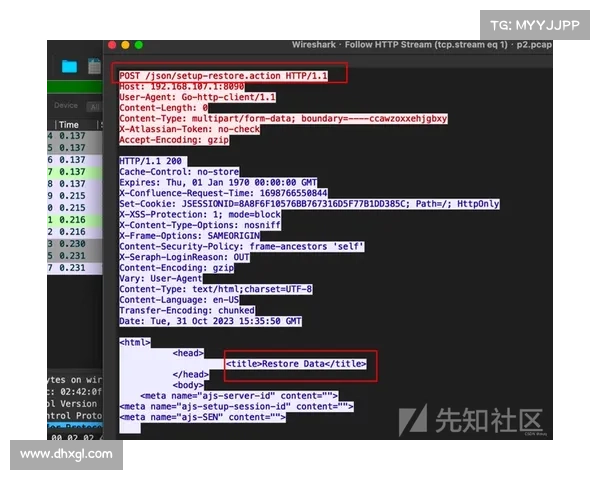Sort packets by the Time column header
This screenshot has height=480, width=600.
point(69,125)
